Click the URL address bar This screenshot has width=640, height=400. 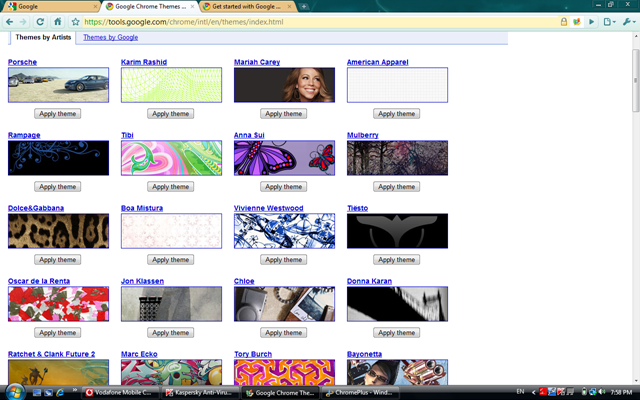320,22
